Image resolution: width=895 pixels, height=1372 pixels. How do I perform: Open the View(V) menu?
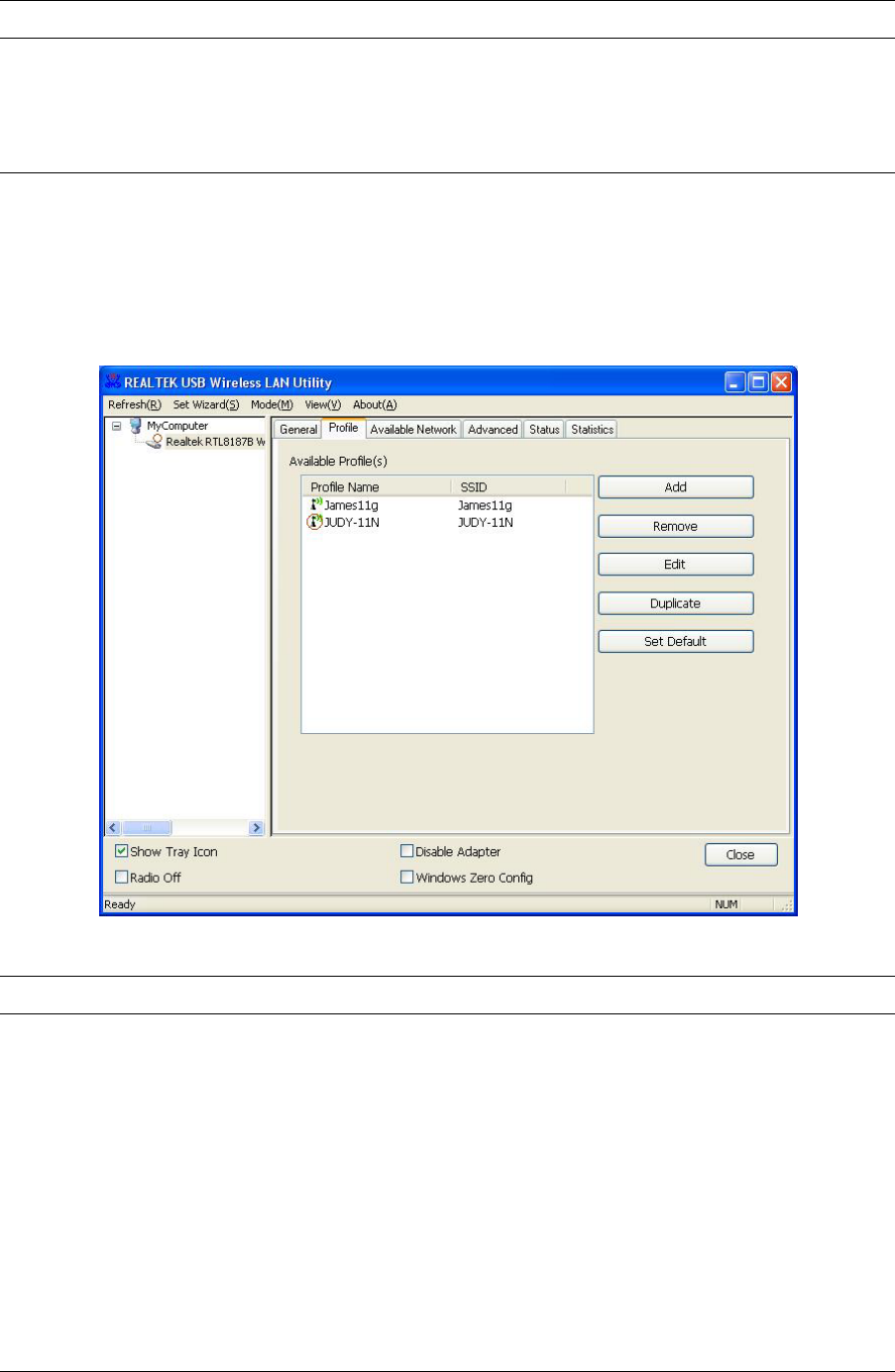323,404
